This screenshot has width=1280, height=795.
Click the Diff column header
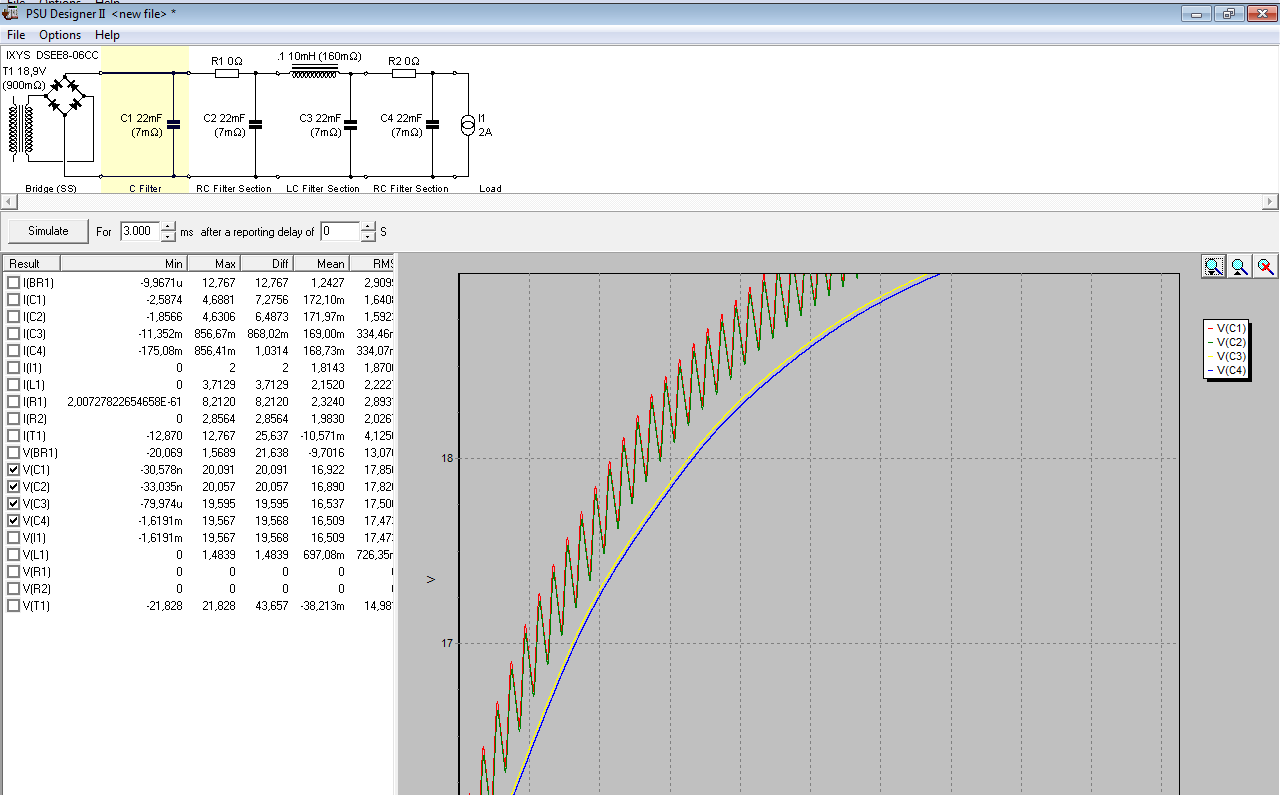coord(267,264)
